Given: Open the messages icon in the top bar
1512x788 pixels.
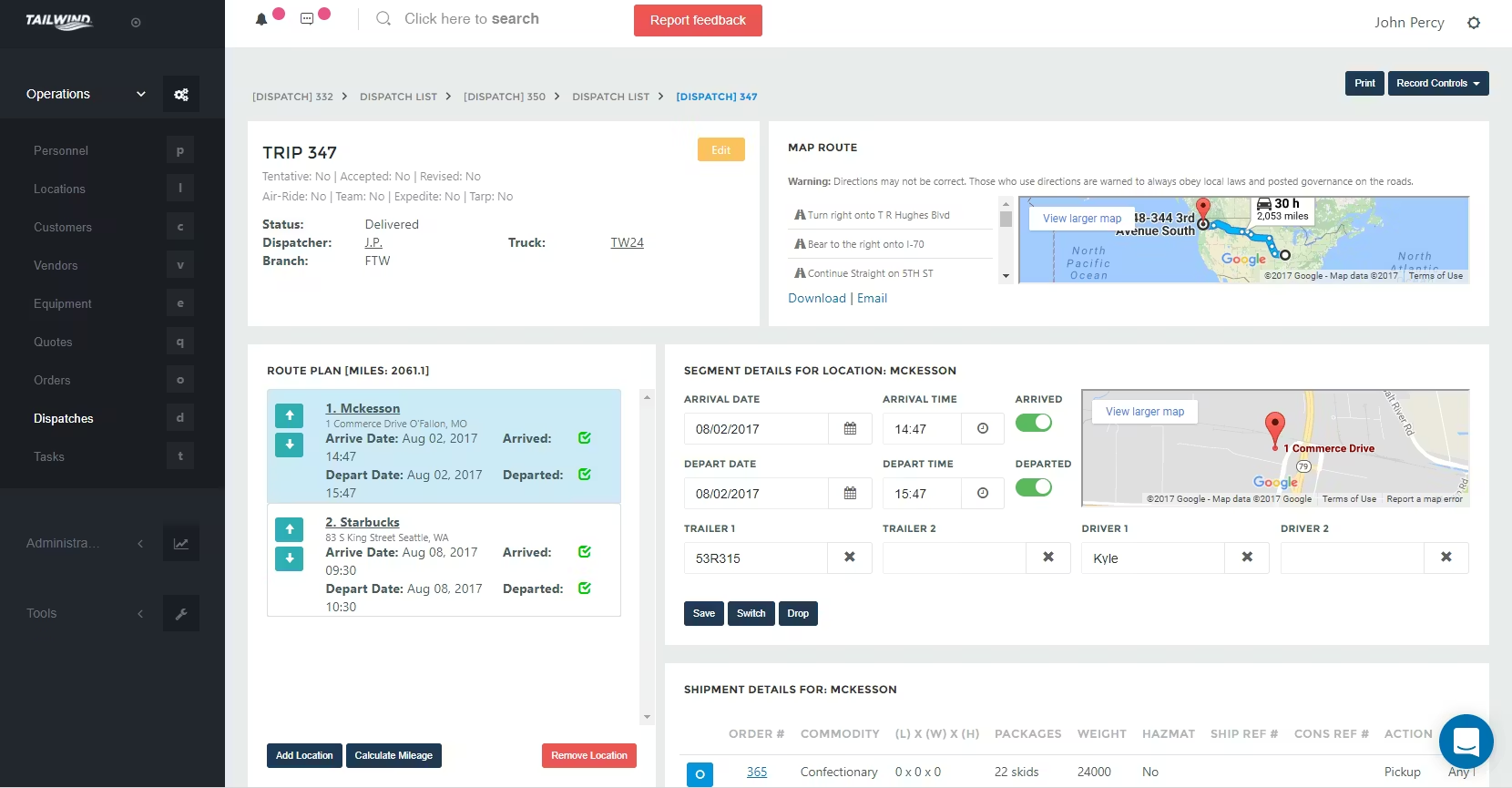Looking at the screenshot, I should point(307,19).
